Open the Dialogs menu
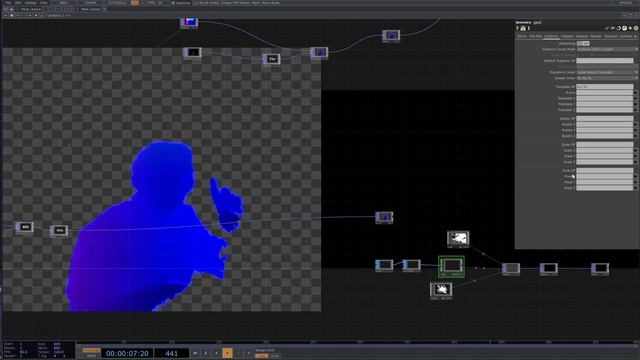Screen dimensions: 640x360 tap(31, 3)
